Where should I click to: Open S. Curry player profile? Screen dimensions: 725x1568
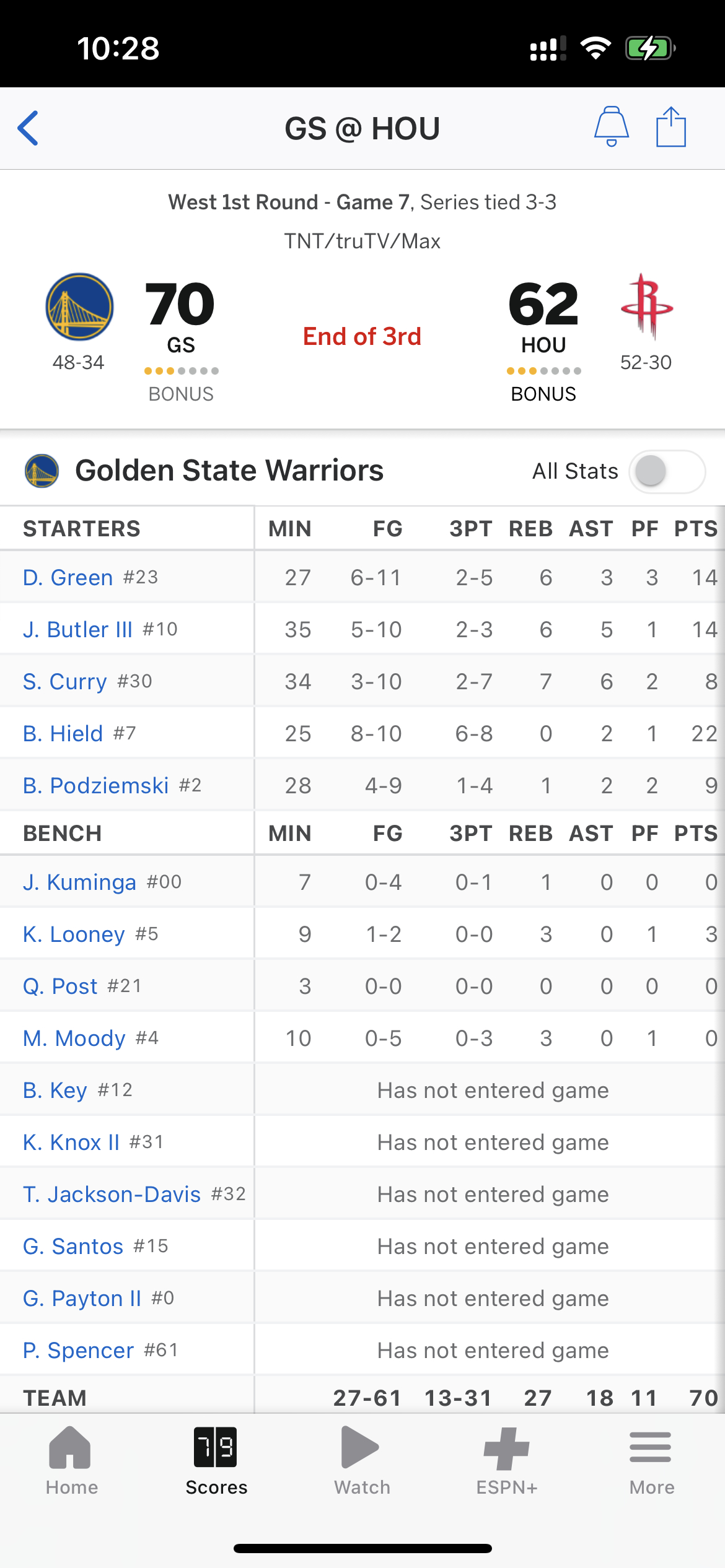pos(65,682)
